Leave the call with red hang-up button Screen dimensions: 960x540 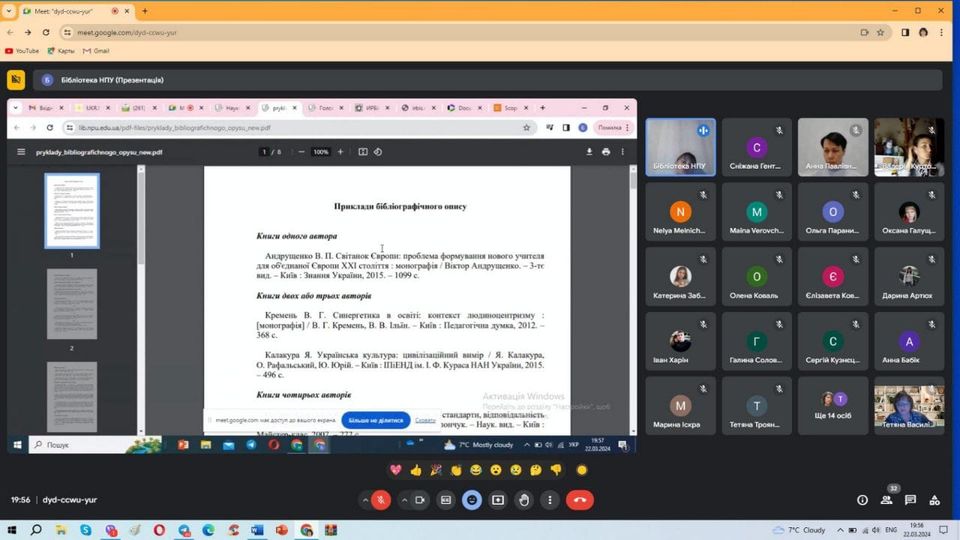point(579,500)
